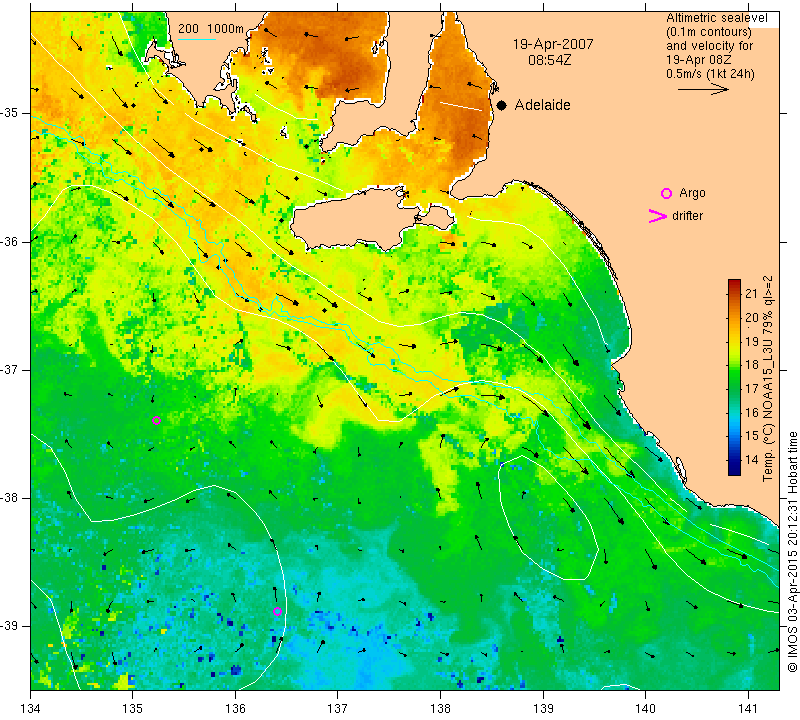Image resolution: width=800 pixels, height=720 pixels.
Task: Click the 19 label on temperature scale
Action: [752, 341]
